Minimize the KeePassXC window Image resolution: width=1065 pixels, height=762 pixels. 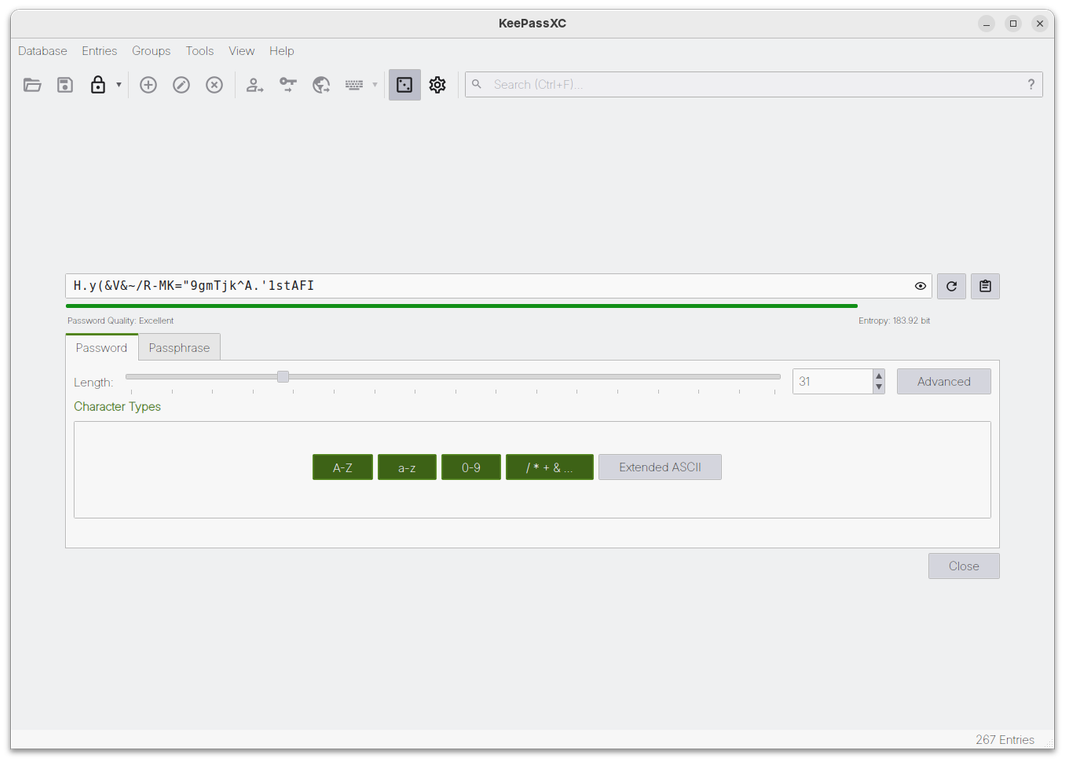click(987, 24)
